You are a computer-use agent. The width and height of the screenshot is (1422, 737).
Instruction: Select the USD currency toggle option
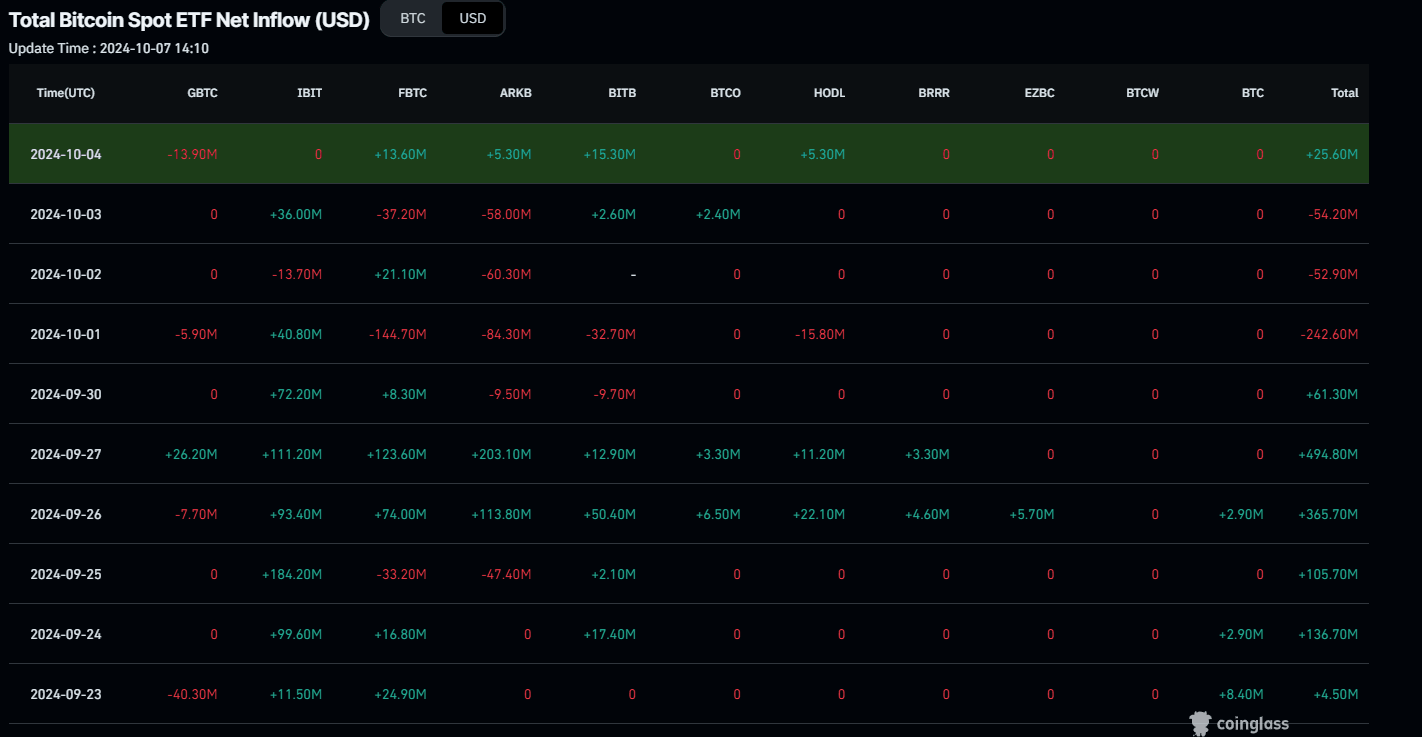(x=472, y=18)
